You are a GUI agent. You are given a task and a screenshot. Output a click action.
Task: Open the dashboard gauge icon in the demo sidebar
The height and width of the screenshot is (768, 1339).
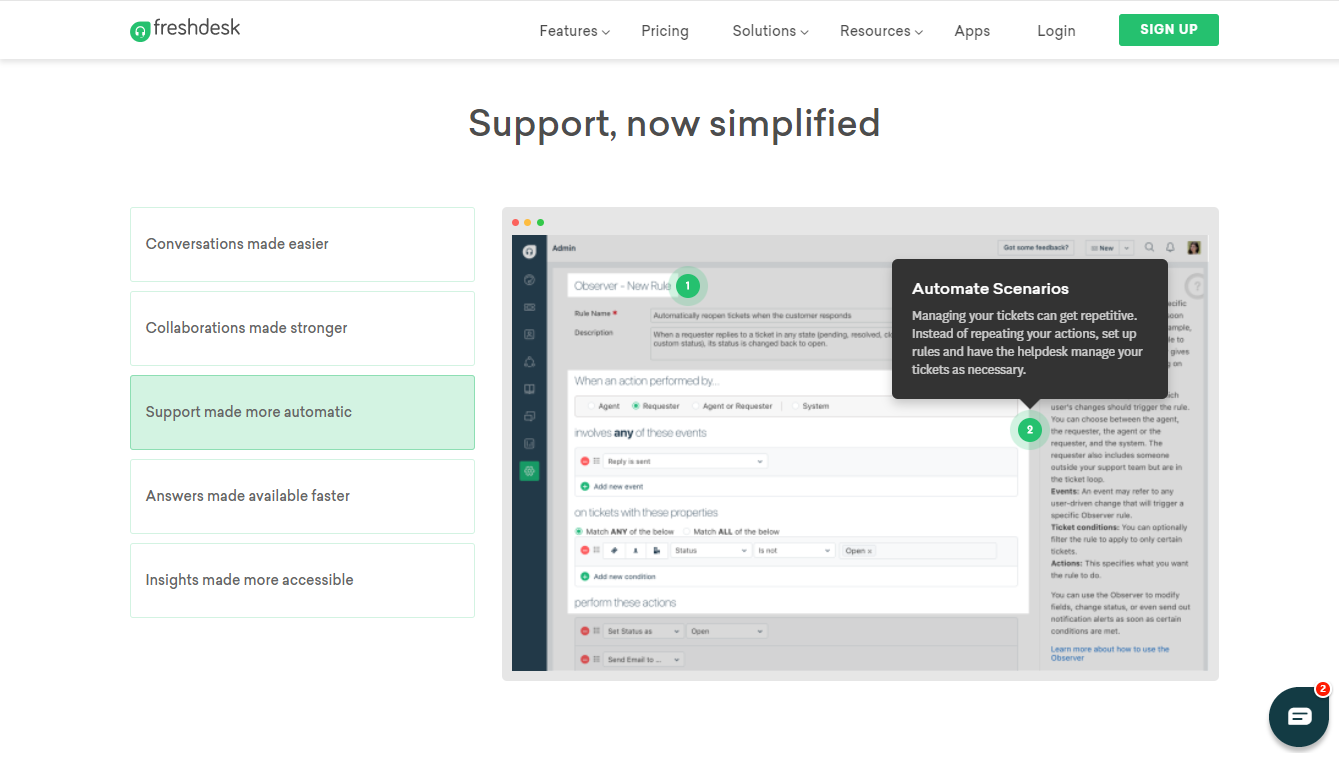point(529,280)
